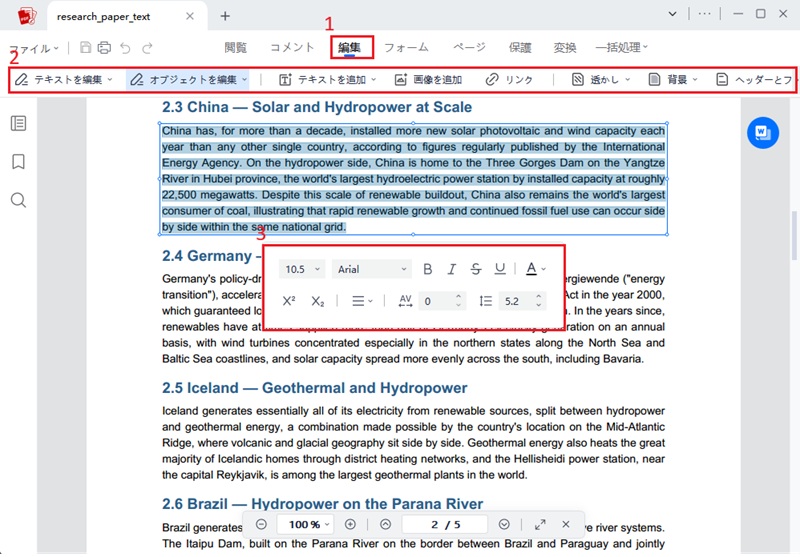
Task: Toggle strikethrough formatting
Action: point(476,269)
